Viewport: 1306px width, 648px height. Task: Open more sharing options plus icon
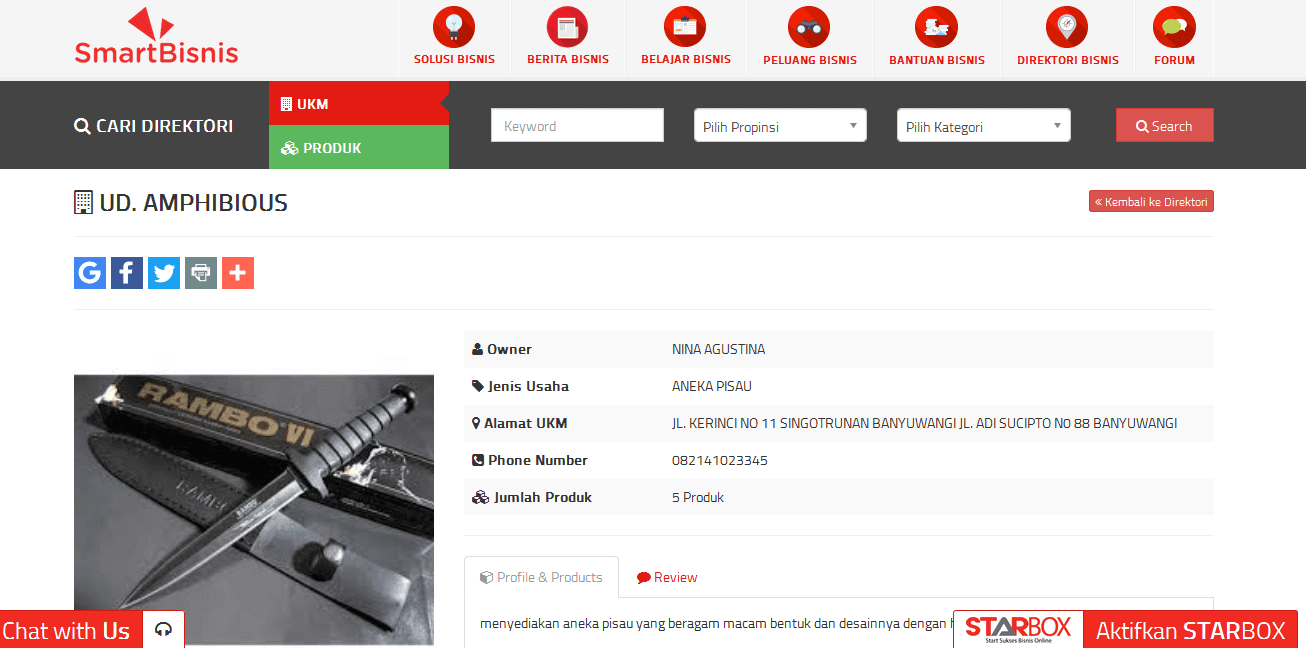(238, 273)
